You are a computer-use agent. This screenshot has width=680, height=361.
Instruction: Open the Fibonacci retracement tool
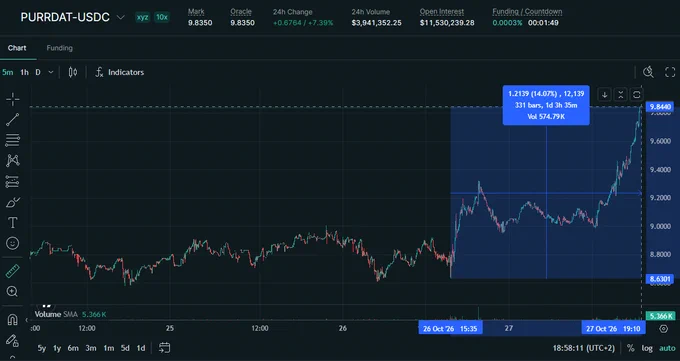13,140
